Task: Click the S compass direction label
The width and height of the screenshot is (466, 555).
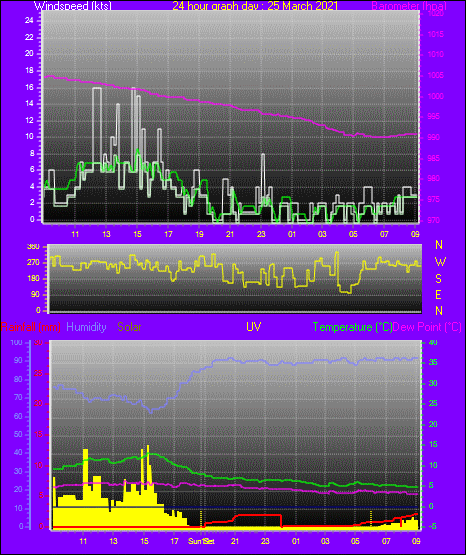Action: pyautogui.click(x=438, y=279)
